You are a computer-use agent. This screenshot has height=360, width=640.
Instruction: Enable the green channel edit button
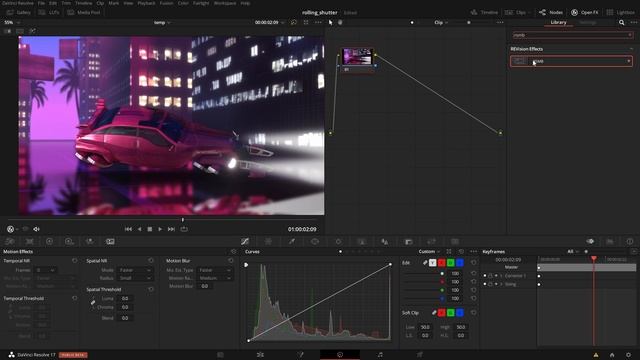coord(451,263)
